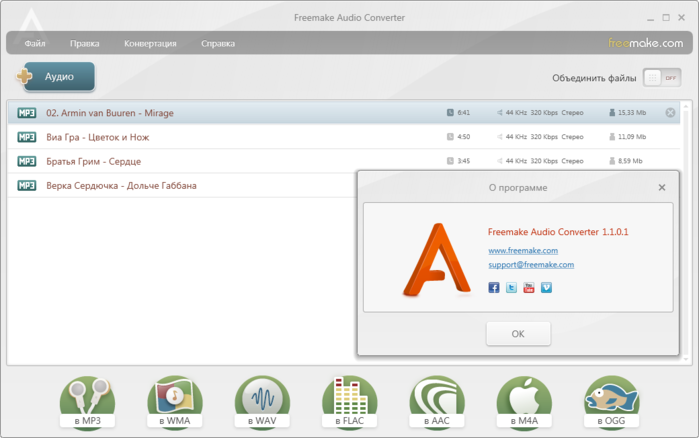Select the FLAC equalizer output icon
Screen dimensions: 699x438
[350, 402]
